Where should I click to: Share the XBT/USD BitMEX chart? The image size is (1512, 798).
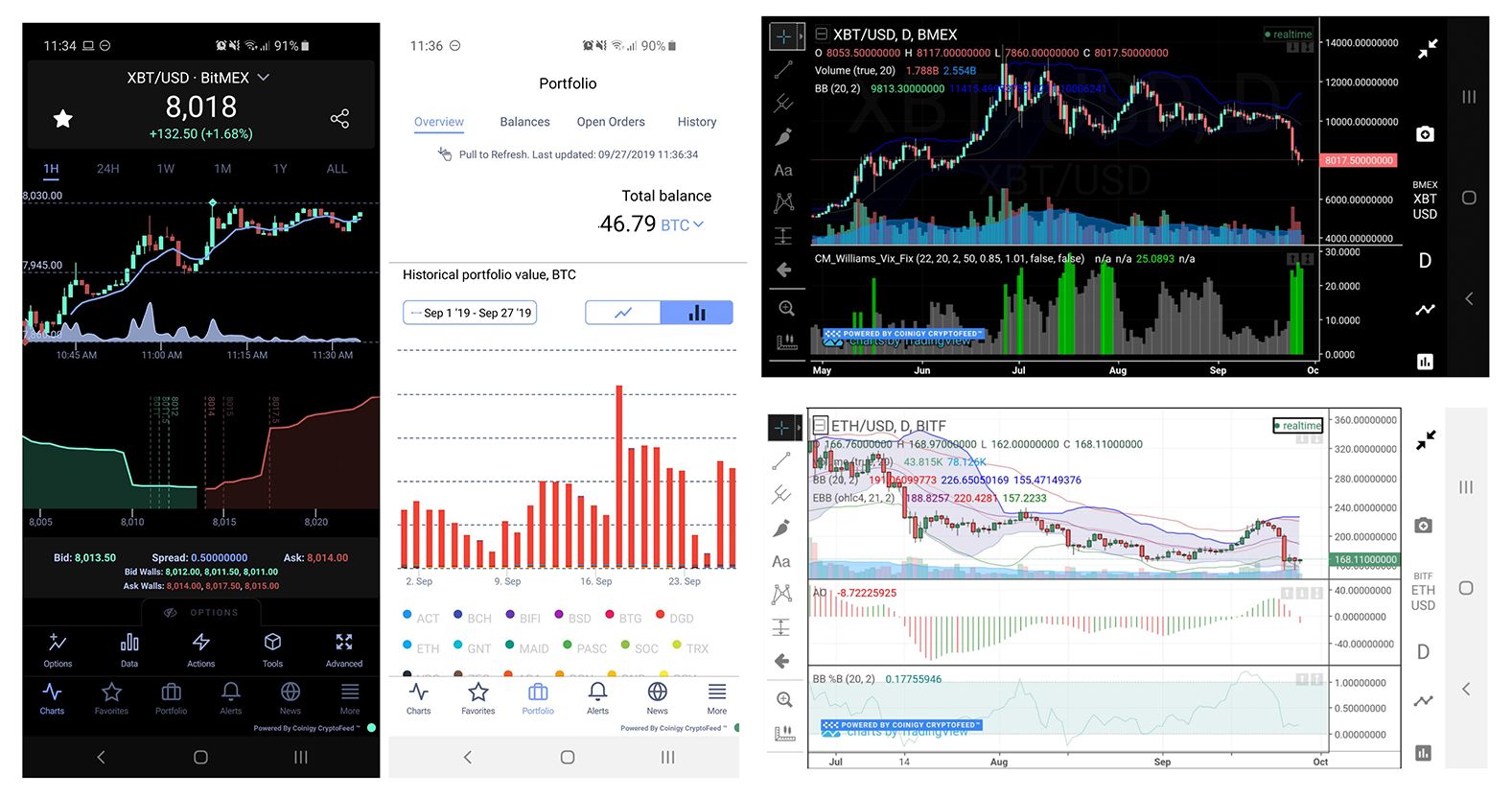pos(339,119)
